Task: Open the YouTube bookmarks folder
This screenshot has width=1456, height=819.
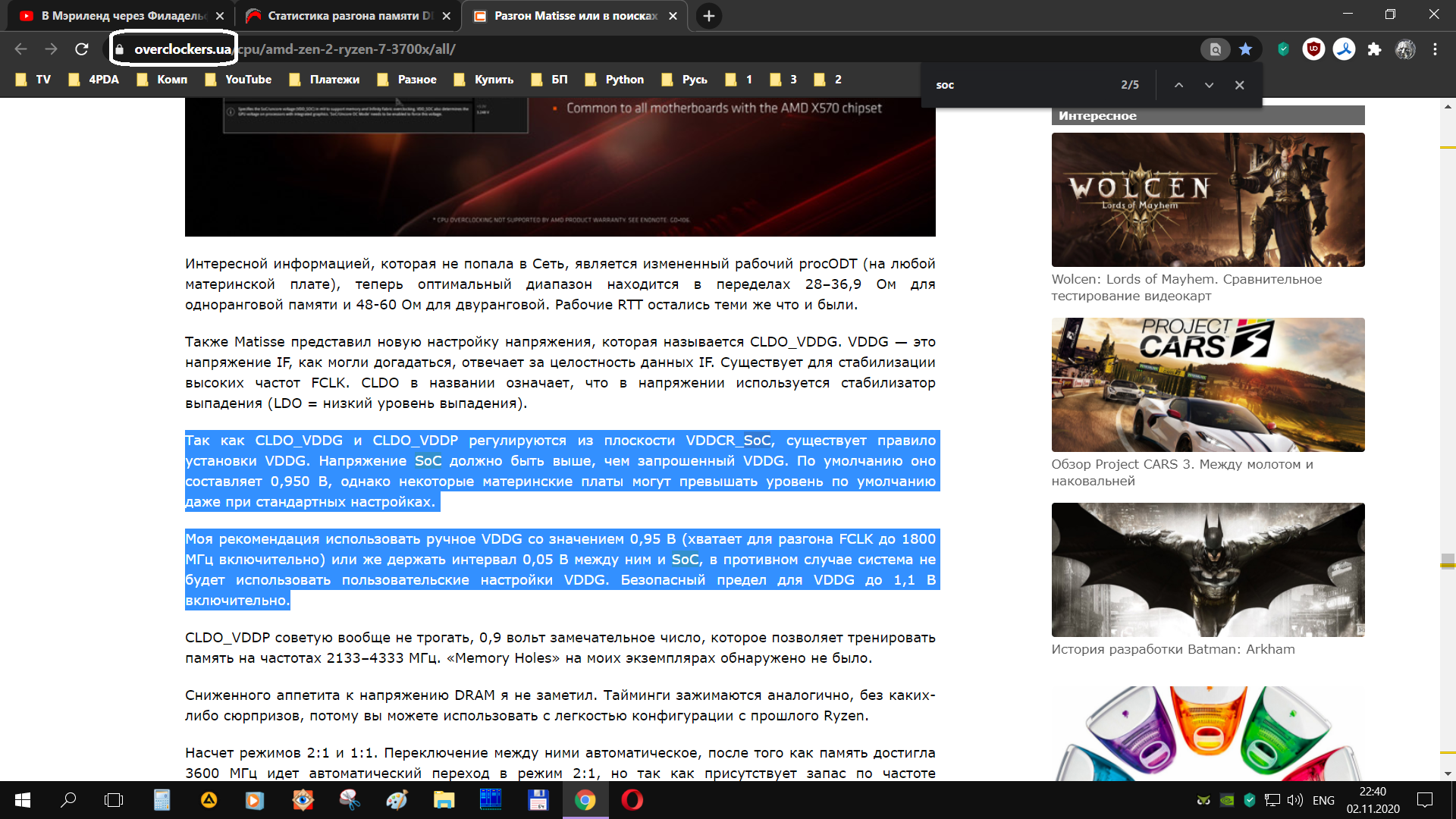Action: [x=238, y=80]
